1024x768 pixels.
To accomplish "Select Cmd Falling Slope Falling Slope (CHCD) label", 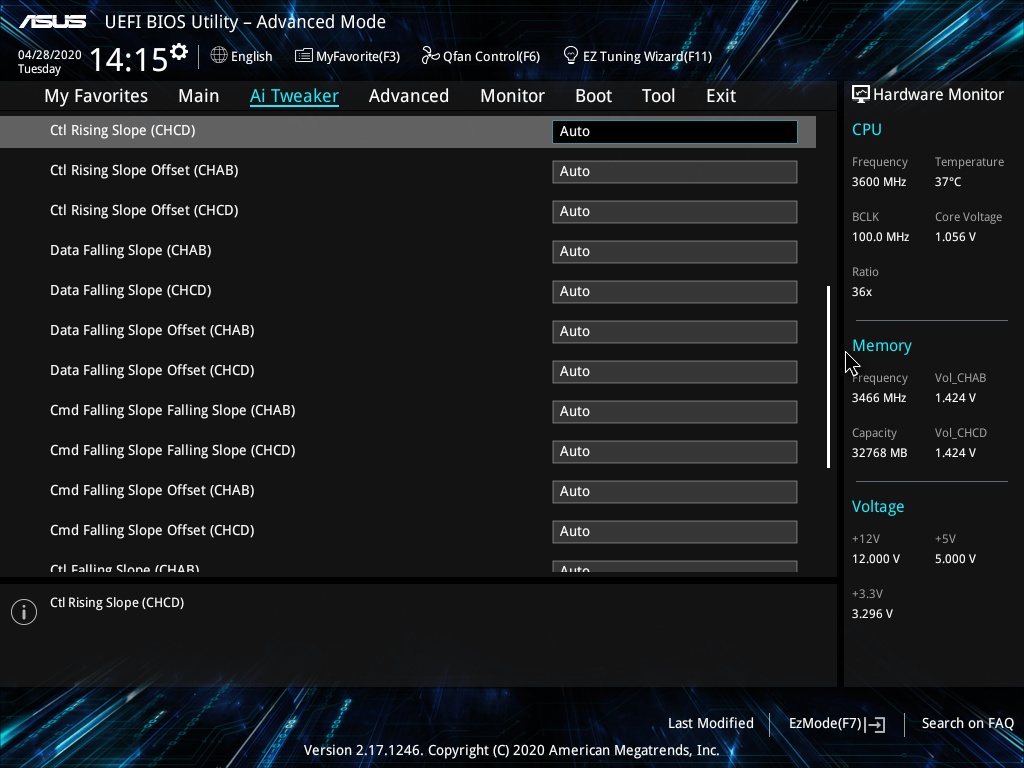I will pos(172,450).
